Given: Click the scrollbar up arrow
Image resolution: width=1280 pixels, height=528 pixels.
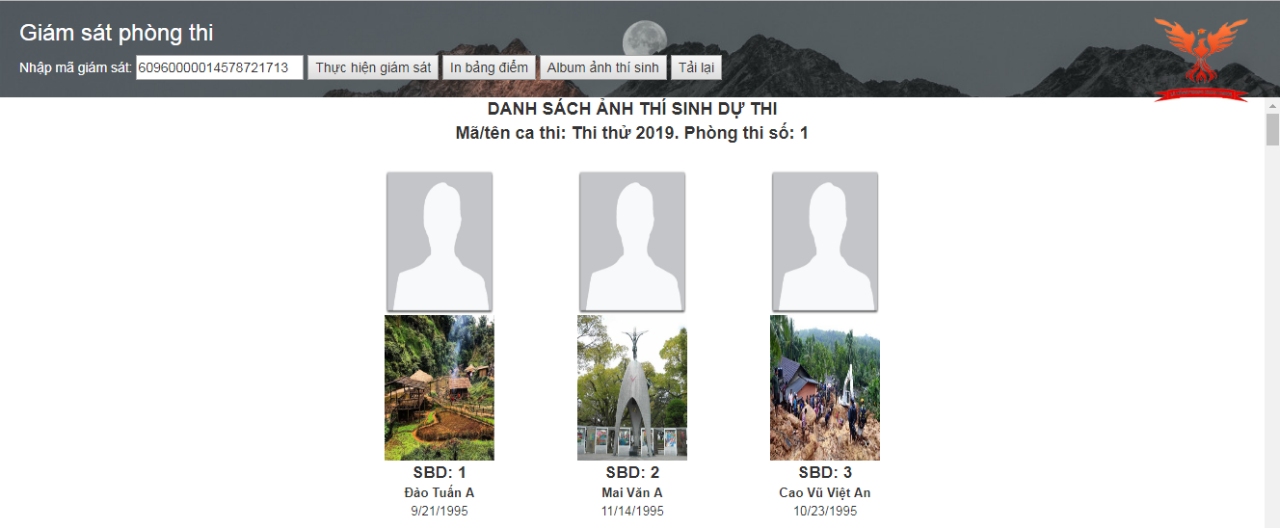Looking at the screenshot, I should coord(1272,105).
